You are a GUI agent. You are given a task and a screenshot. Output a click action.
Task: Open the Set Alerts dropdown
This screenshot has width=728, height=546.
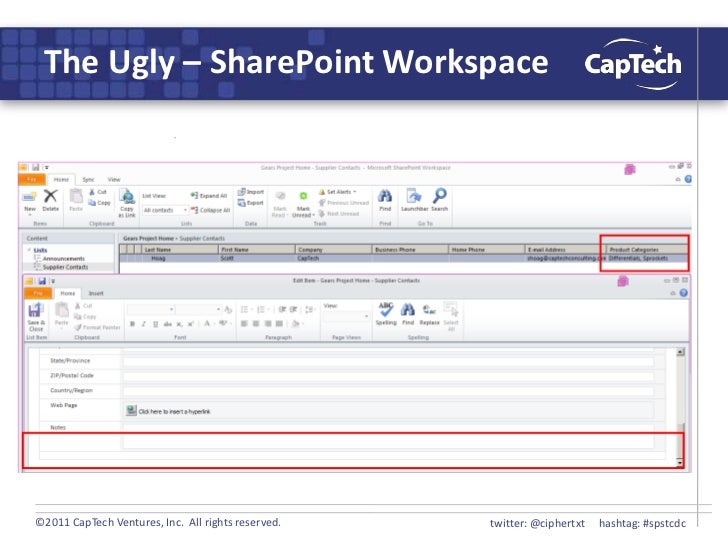coord(338,192)
